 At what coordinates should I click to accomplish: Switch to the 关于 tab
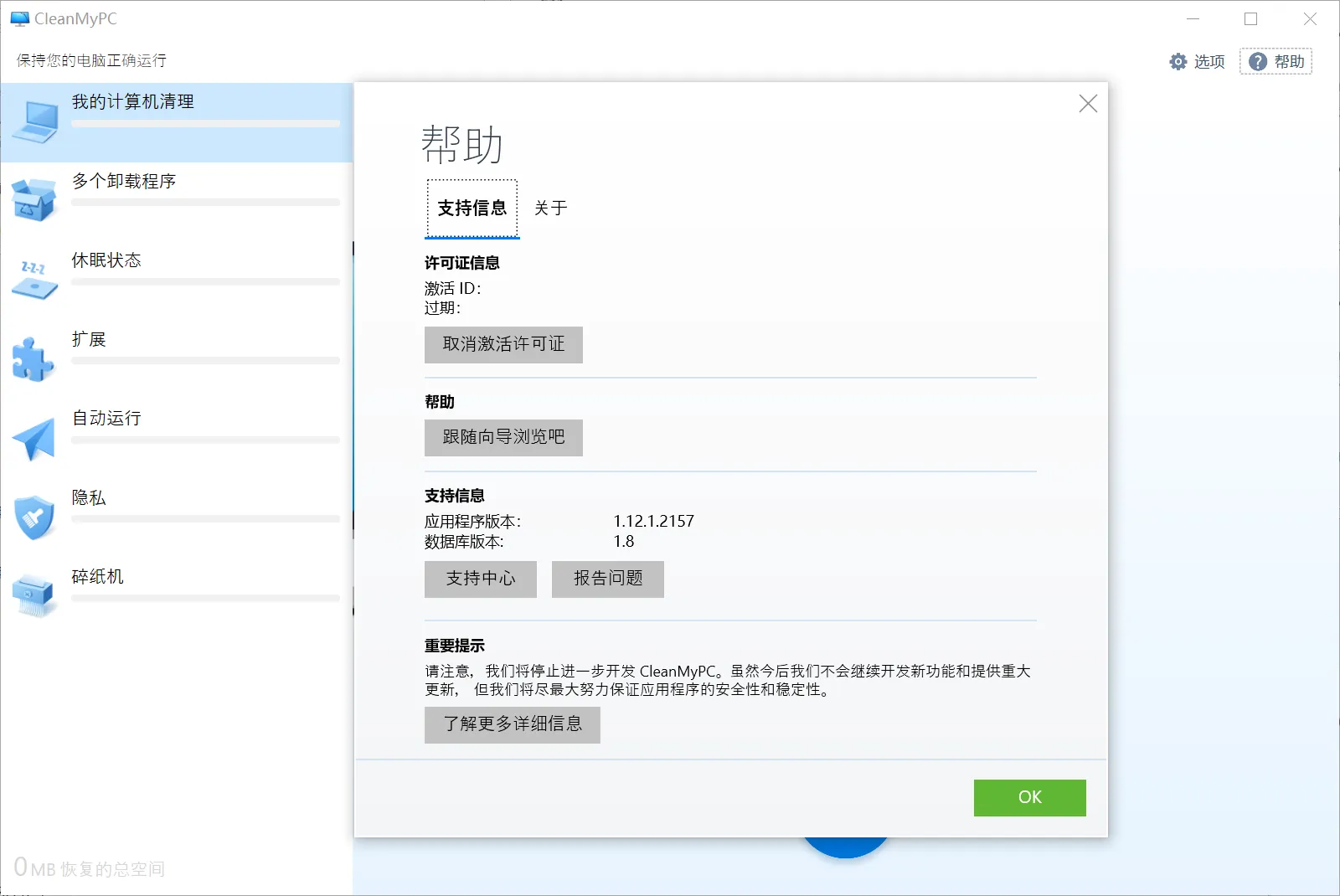551,209
